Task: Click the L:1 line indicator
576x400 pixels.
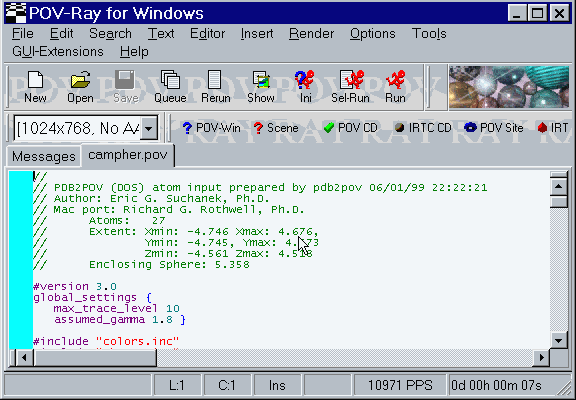Action: pyautogui.click(x=177, y=386)
